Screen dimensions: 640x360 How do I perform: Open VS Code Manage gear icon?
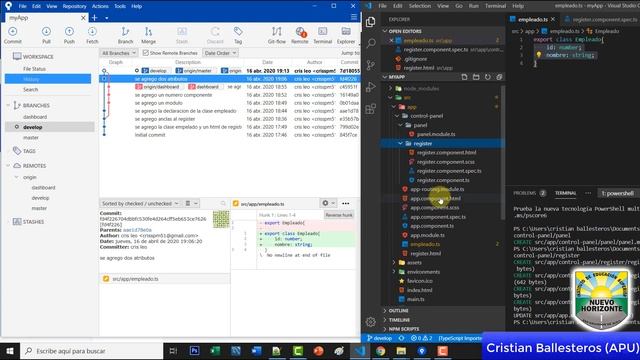pyautogui.click(x=371, y=322)
